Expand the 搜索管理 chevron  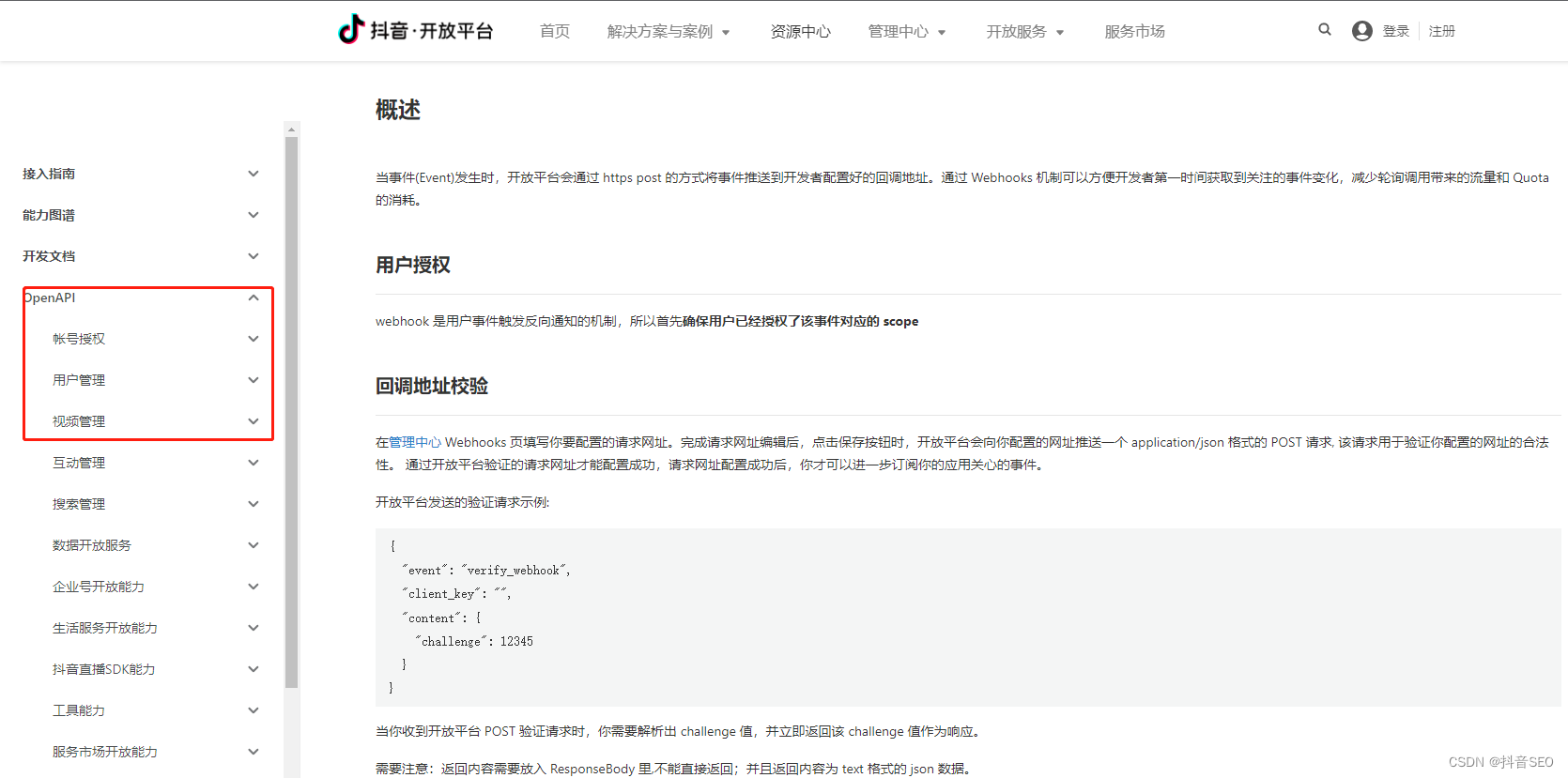pos(254,504)
